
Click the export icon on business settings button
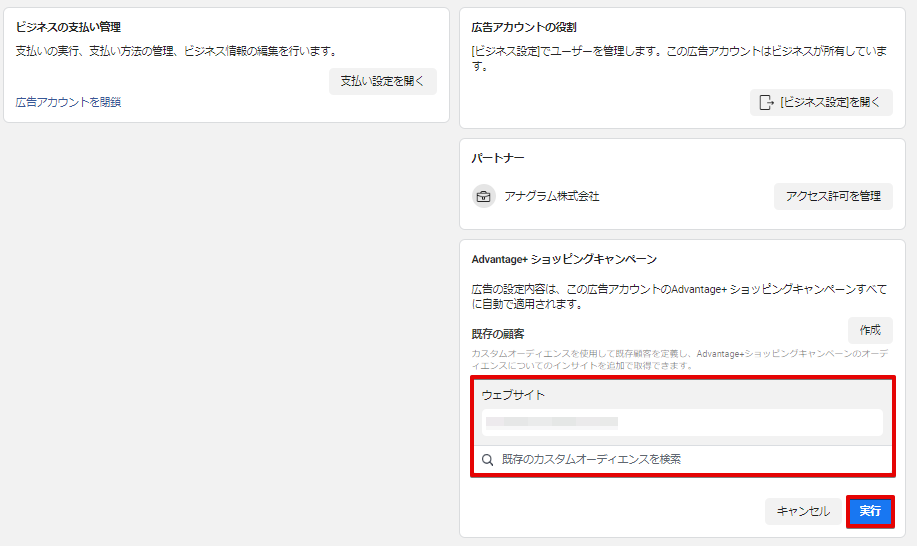pos(767,102)
